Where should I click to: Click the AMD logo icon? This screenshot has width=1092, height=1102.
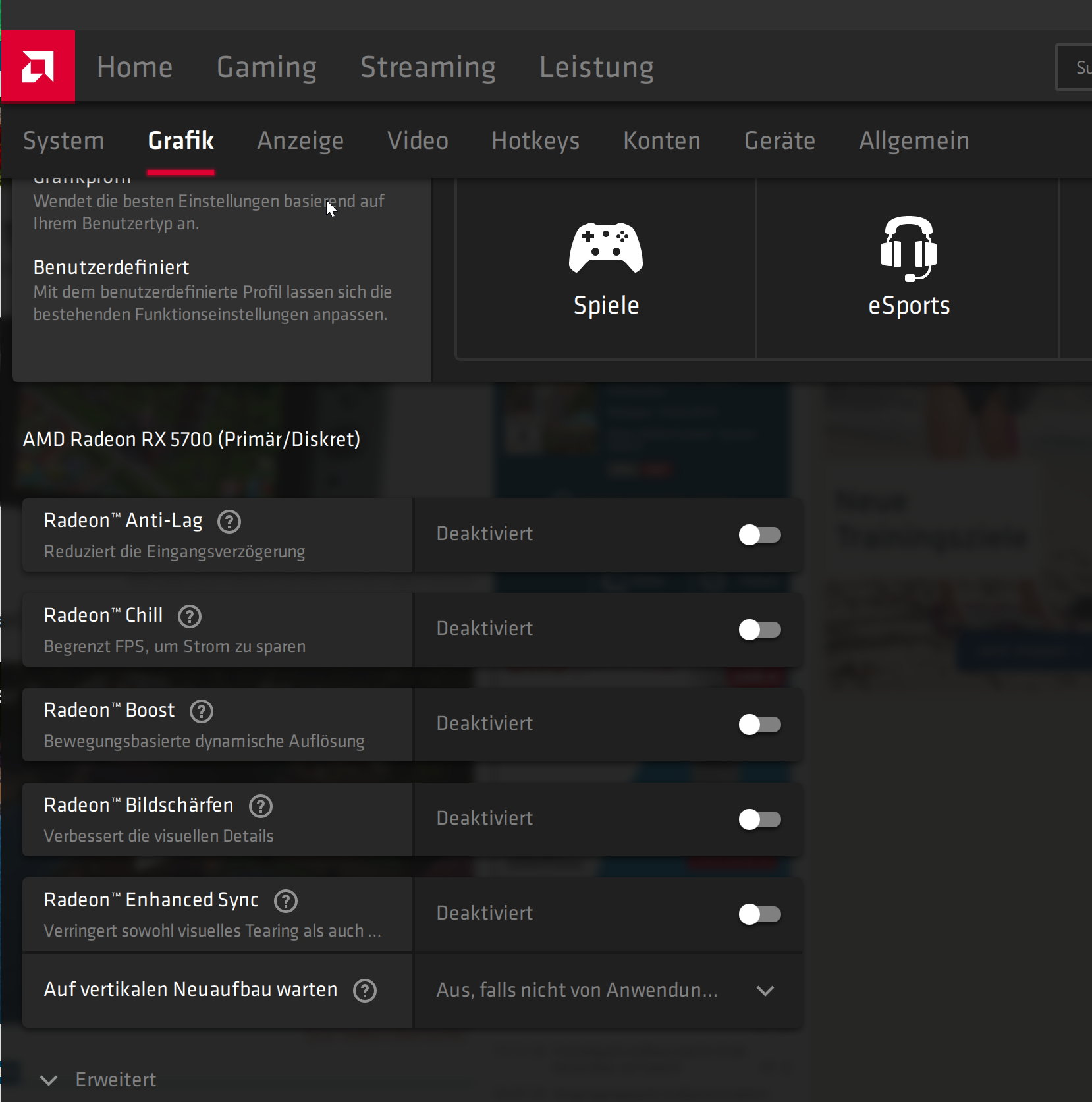click(x=38, y=67)
